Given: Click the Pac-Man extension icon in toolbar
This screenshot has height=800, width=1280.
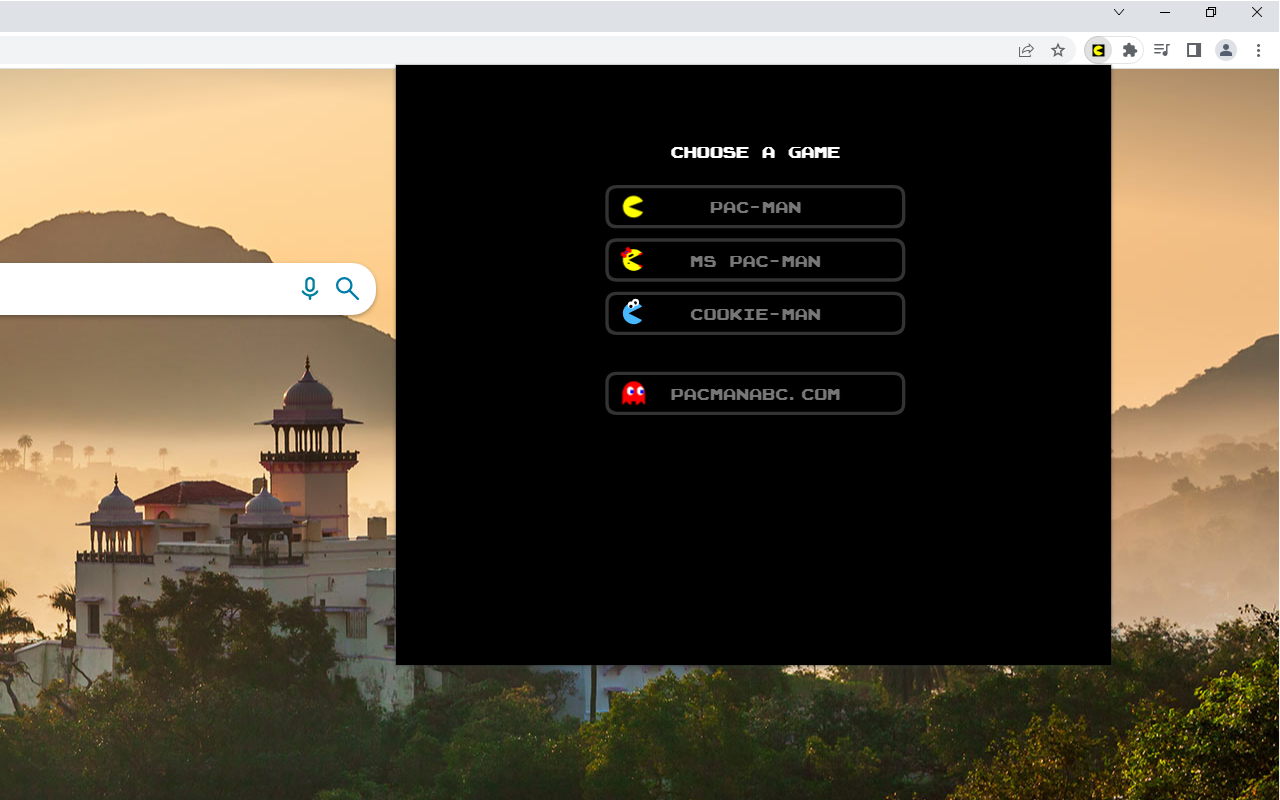Looking at the screenshot, I should click(1098, 50).
